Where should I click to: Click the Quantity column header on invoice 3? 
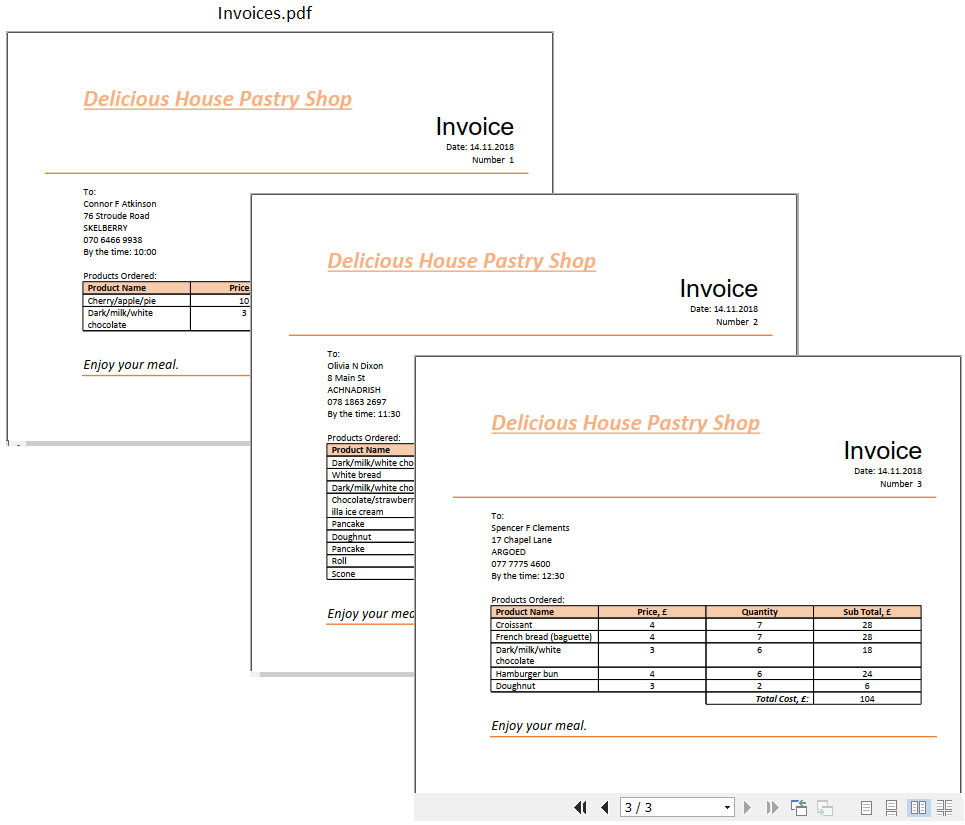759,612
